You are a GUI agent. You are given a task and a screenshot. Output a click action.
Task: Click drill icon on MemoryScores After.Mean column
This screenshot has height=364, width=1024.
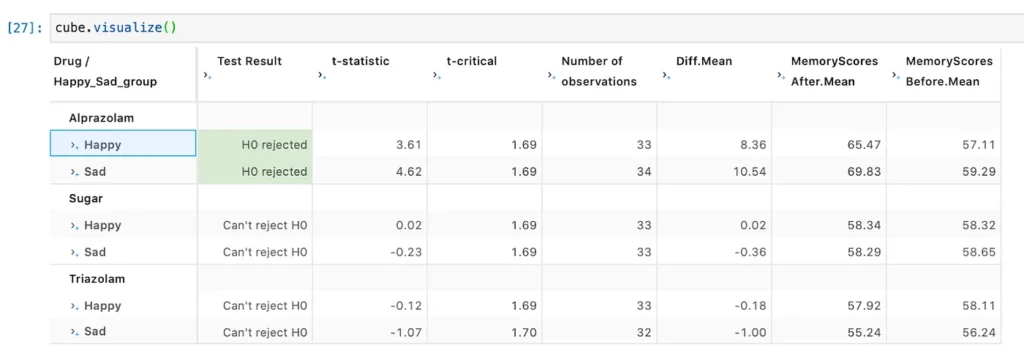pyautogui.click(x=781, y=75)
